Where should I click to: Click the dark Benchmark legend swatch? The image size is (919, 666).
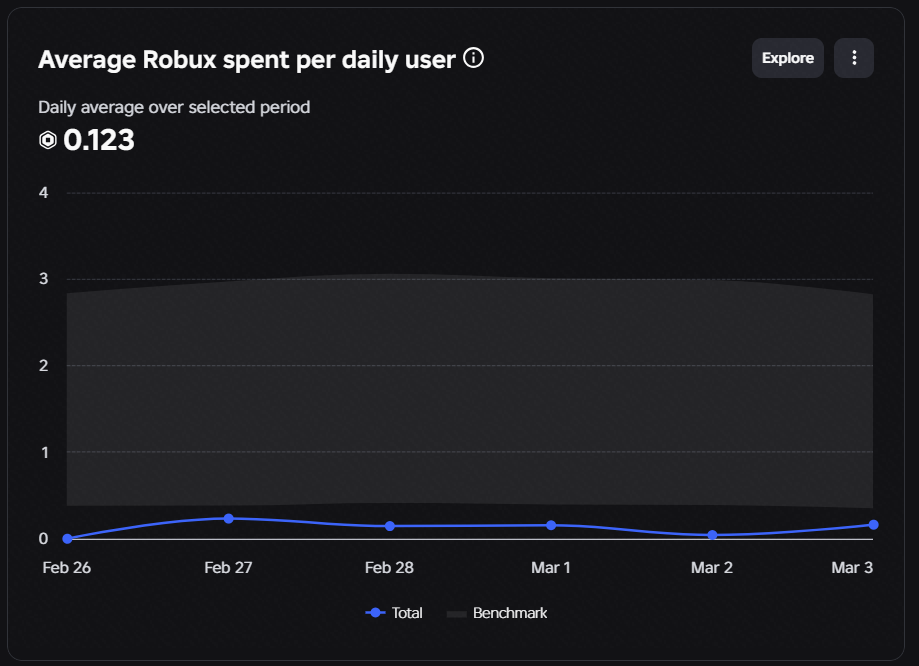coord(457,614)
